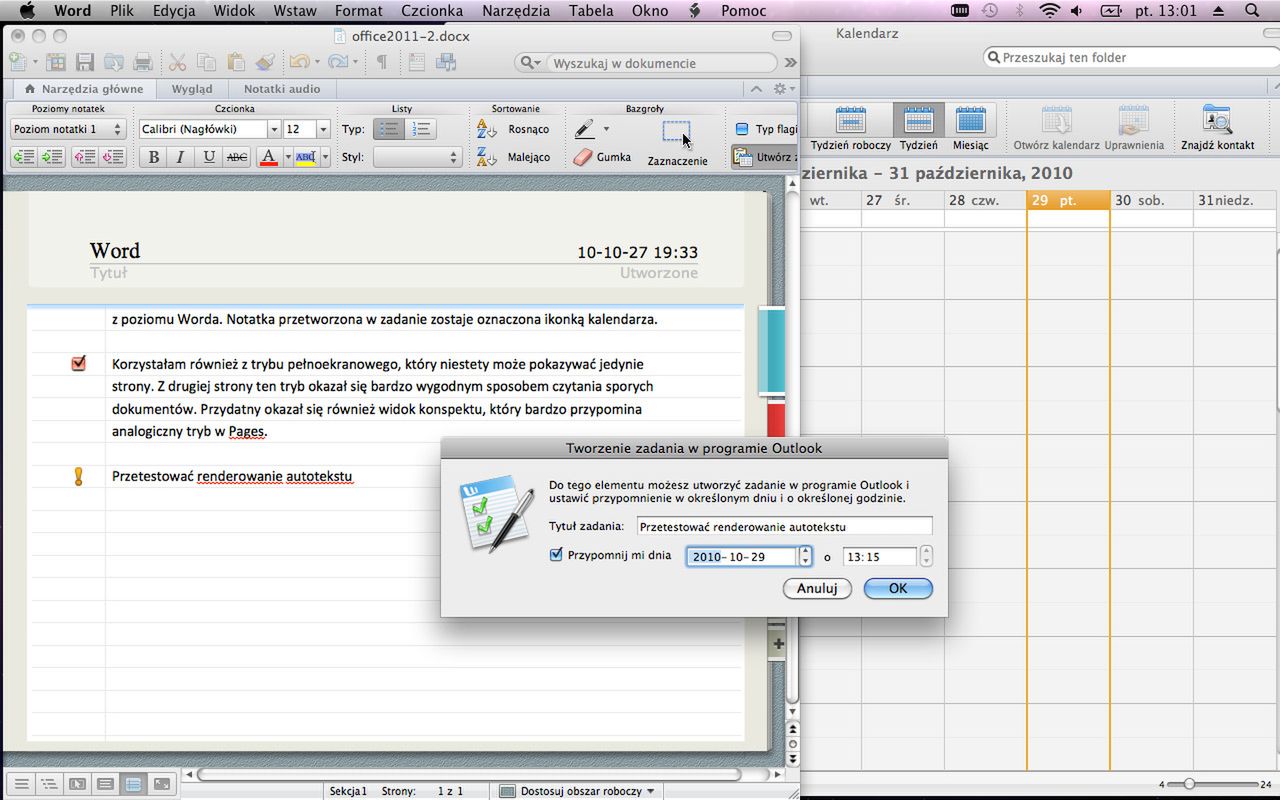The image size is (1280, 800).
Task: Switch to the Wygląd ribbon tab
Action: pyautogui.click(x=191, y=89)
